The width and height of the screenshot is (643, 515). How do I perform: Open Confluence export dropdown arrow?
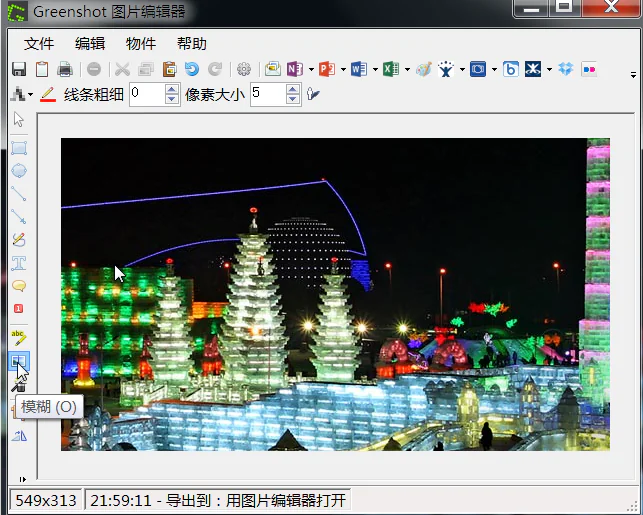549,69
